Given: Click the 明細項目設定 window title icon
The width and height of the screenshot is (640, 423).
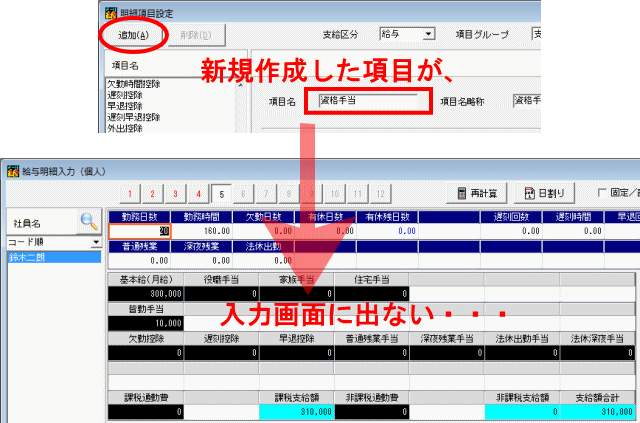Looking at the screenshot, I should (x=111, y=13).
